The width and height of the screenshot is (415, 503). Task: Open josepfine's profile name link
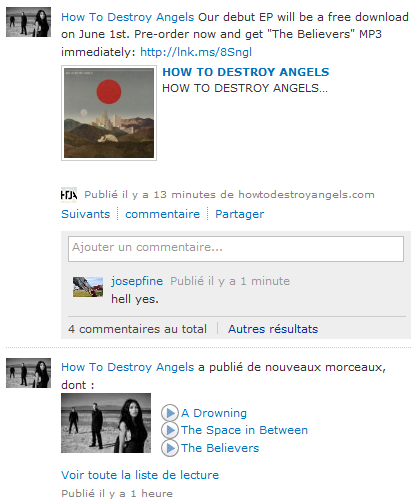pyautogui.click(x=137, y=281)
